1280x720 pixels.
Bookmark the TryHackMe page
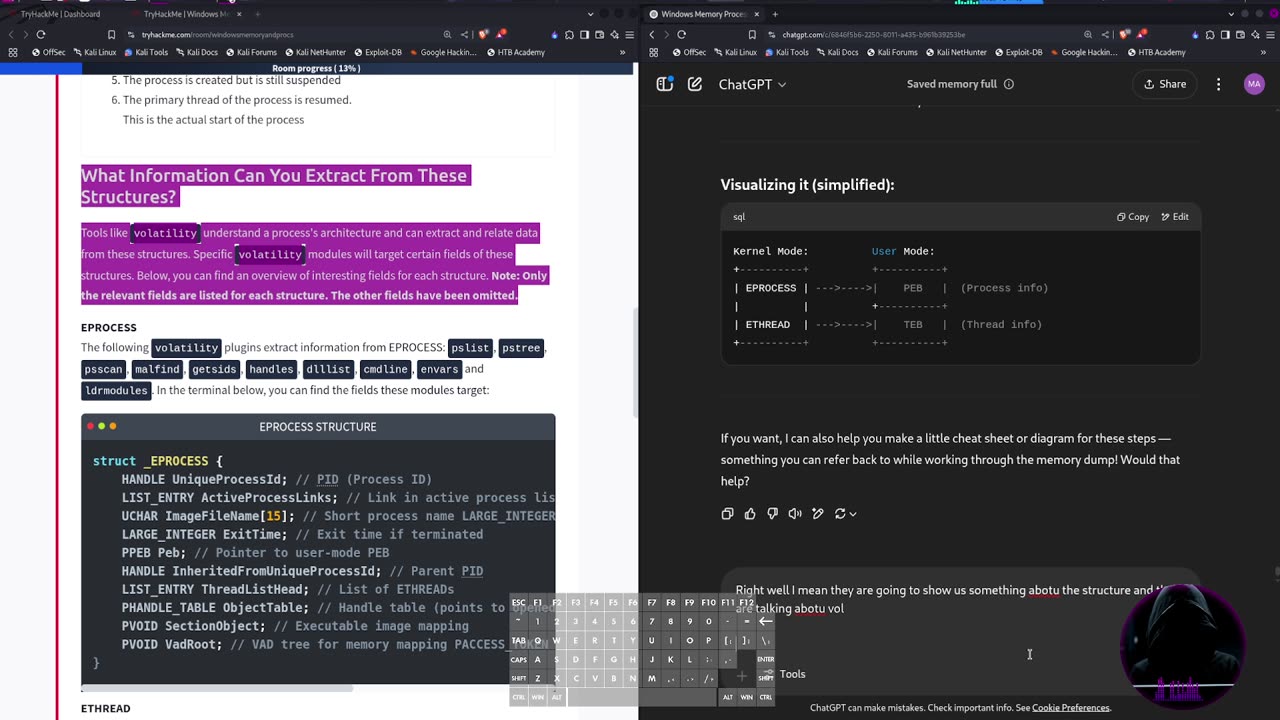point(111,34)
